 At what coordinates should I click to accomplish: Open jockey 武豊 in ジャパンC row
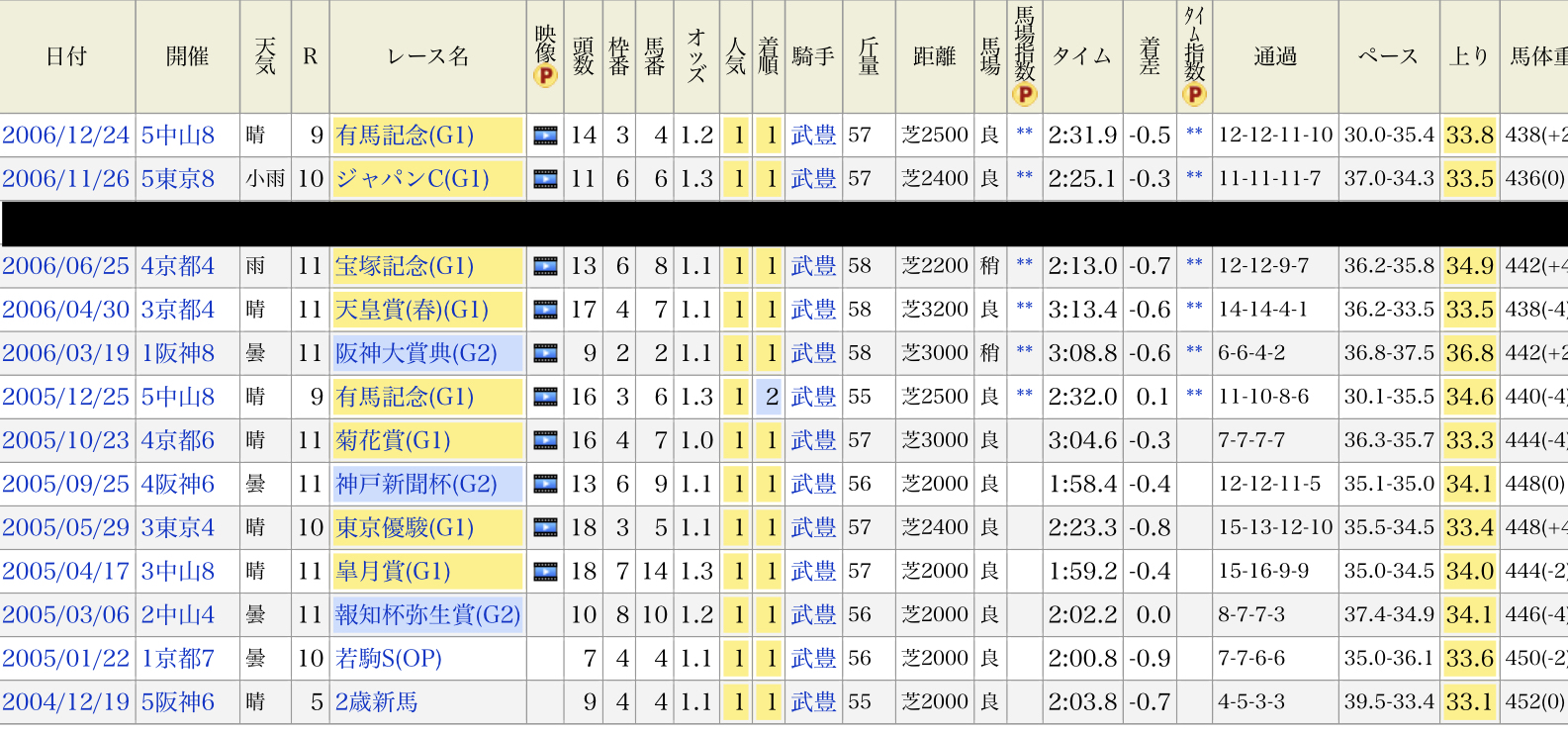pos(813,179)
